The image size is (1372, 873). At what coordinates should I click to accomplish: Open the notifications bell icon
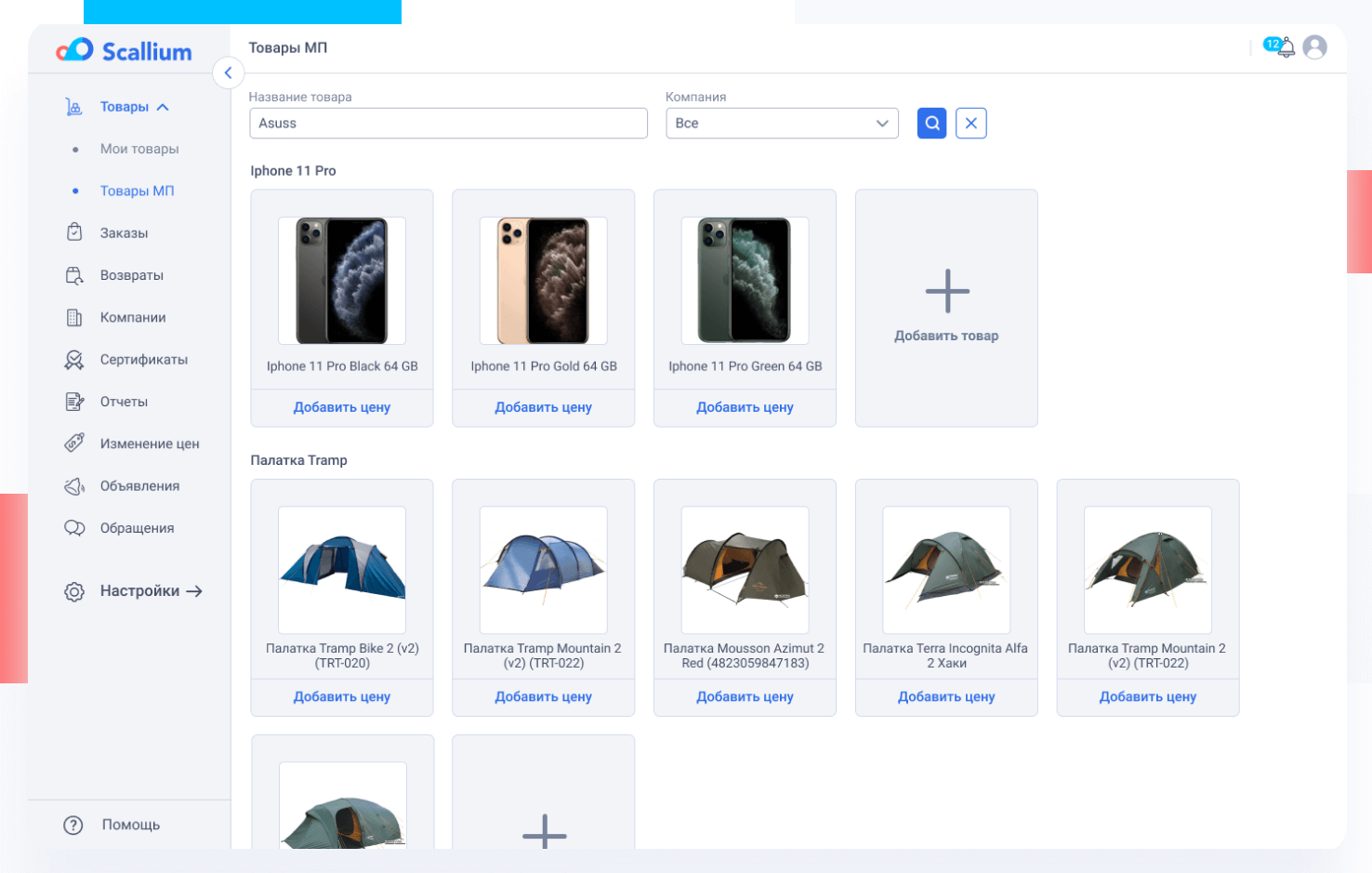click(1284, 47)
